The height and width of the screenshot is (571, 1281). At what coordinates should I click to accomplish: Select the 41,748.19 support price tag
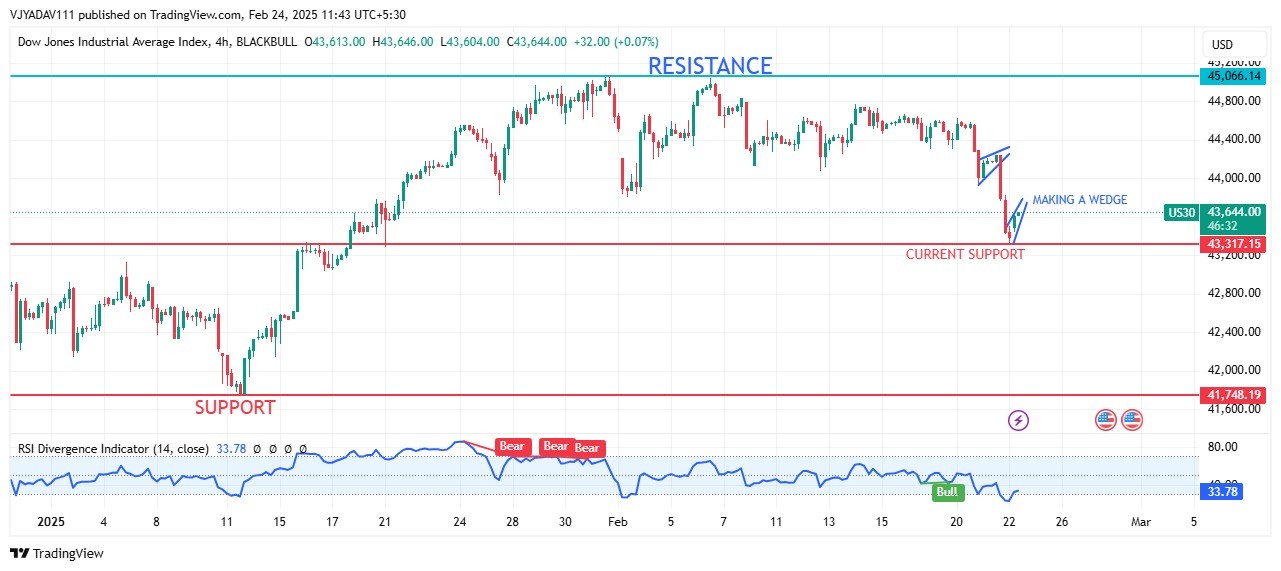pyautogui.click(x=1234, y=395)
